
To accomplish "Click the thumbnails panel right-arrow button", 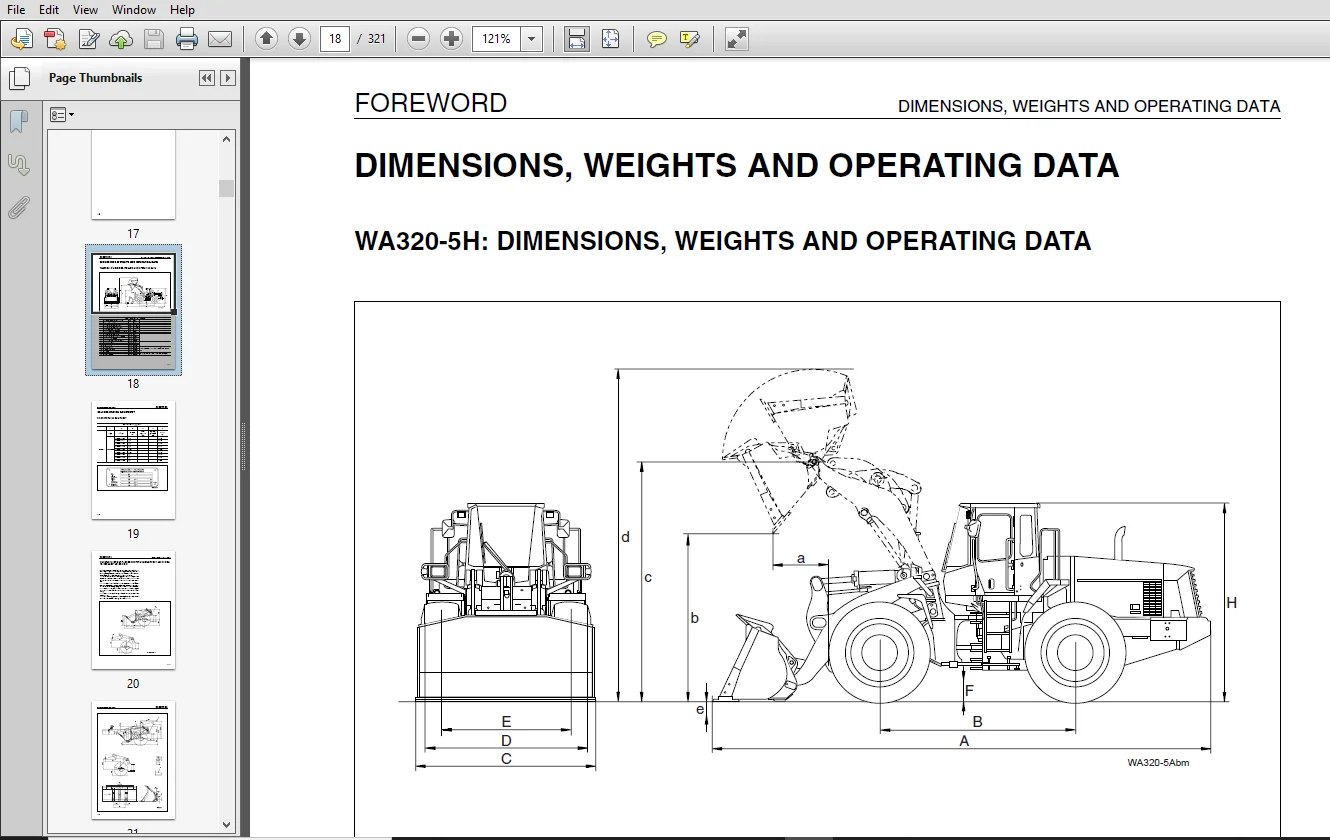I will coord(228,78).
